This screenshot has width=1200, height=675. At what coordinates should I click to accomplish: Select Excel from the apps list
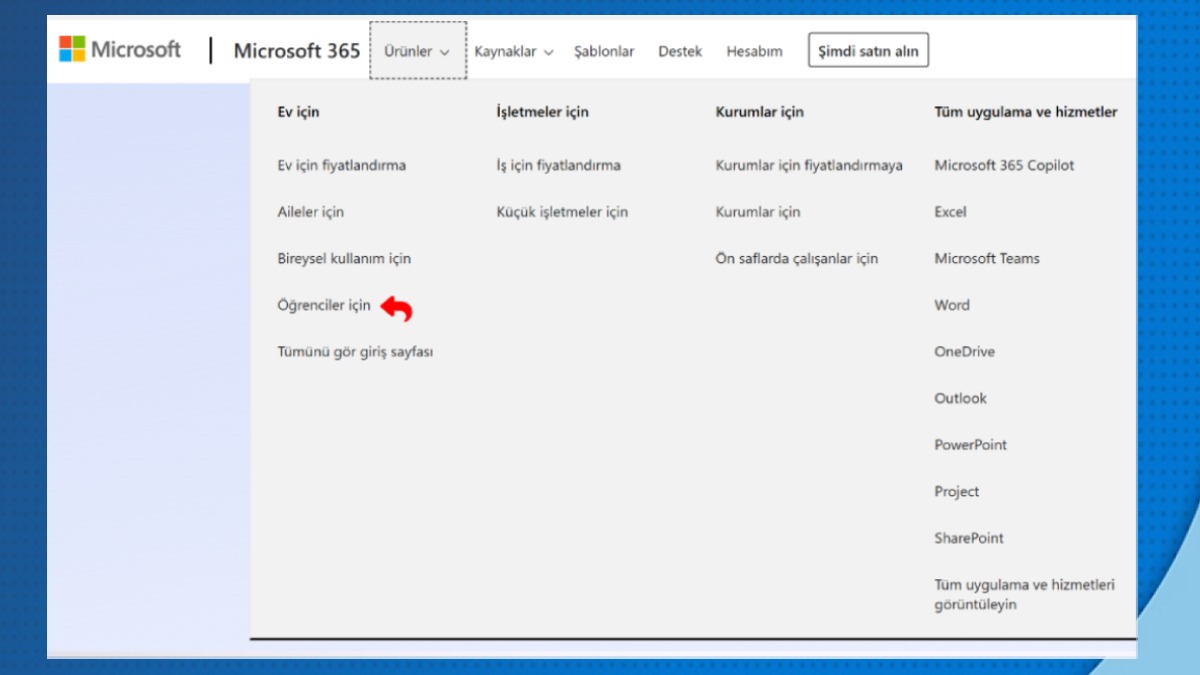pyautogui.click(x=950, y=212)
